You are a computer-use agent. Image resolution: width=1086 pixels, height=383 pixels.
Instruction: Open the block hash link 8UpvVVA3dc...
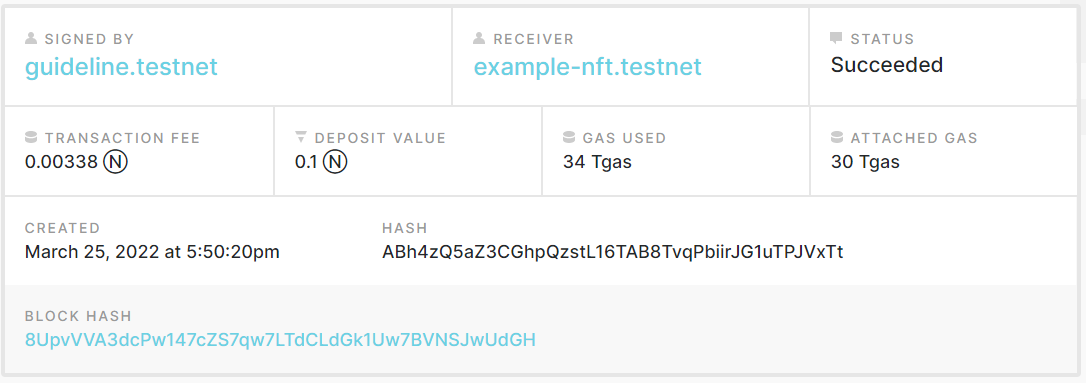[281, 339]
